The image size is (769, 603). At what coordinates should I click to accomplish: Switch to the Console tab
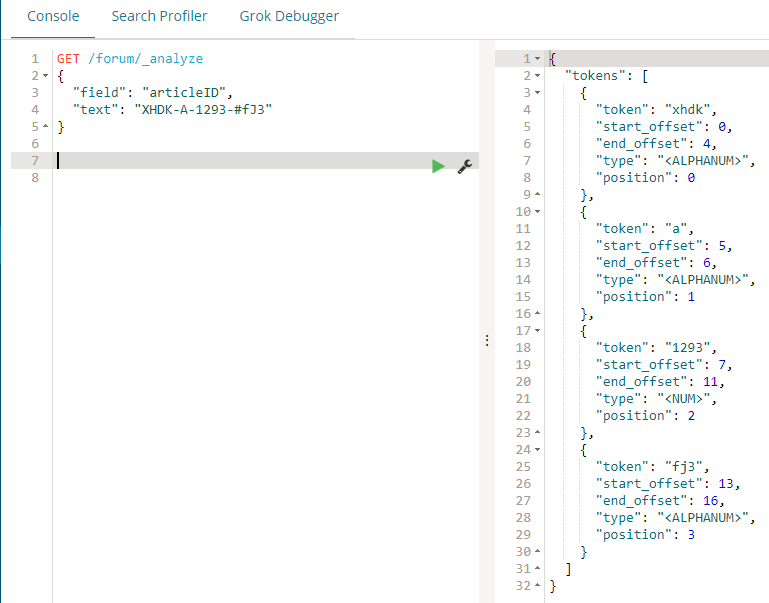[53, 16]
